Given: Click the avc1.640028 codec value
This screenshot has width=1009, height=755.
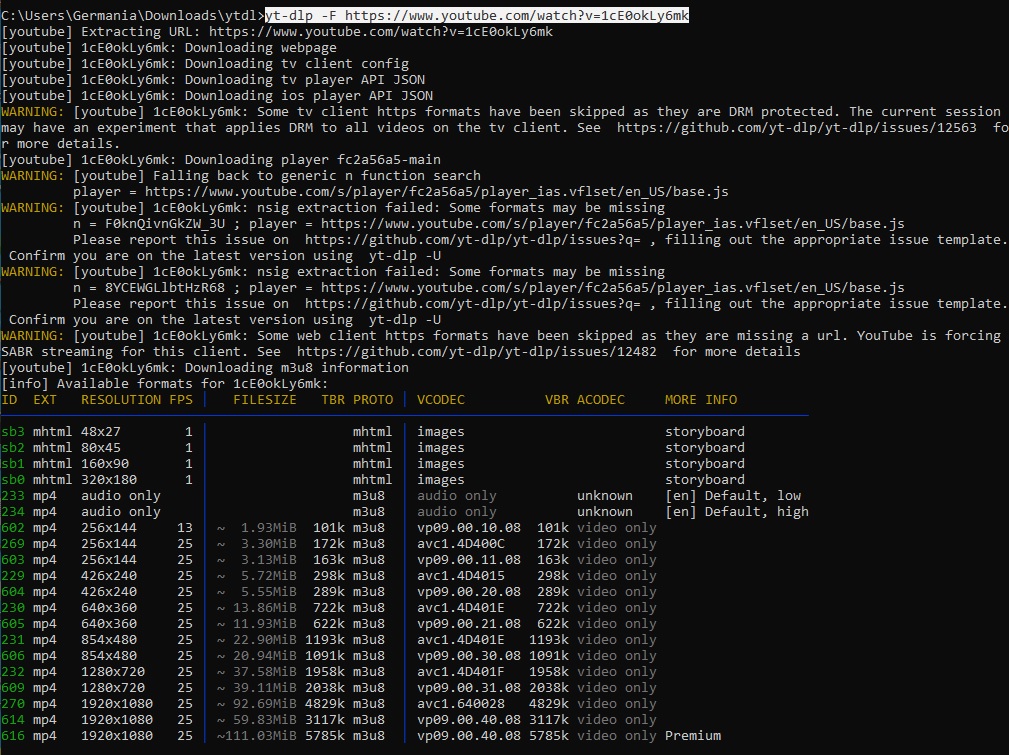Looking at the screenshot, I should pyautogui.click(x=461, y=704).
